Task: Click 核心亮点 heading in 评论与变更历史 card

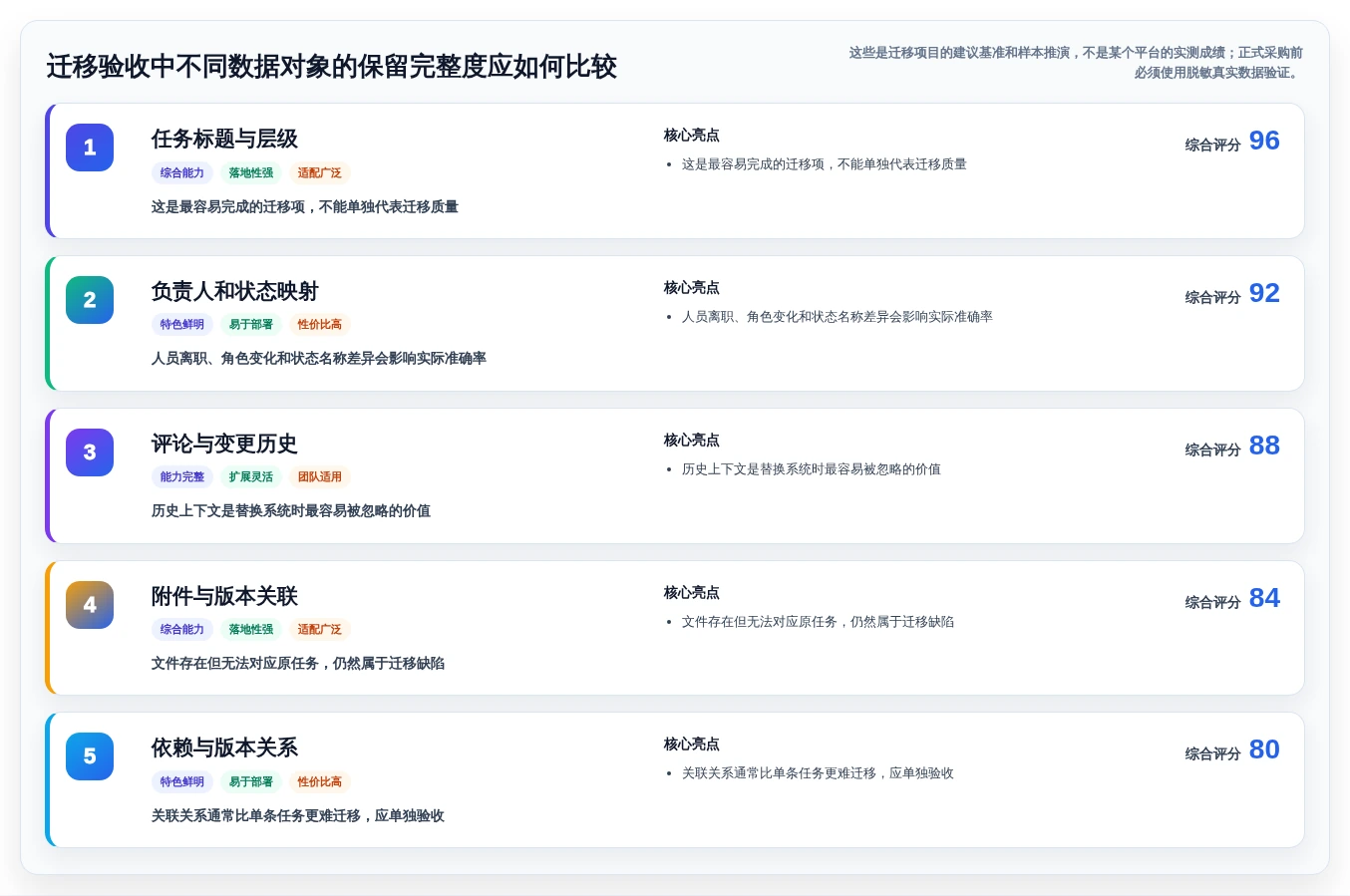Action: pos(692,441)
